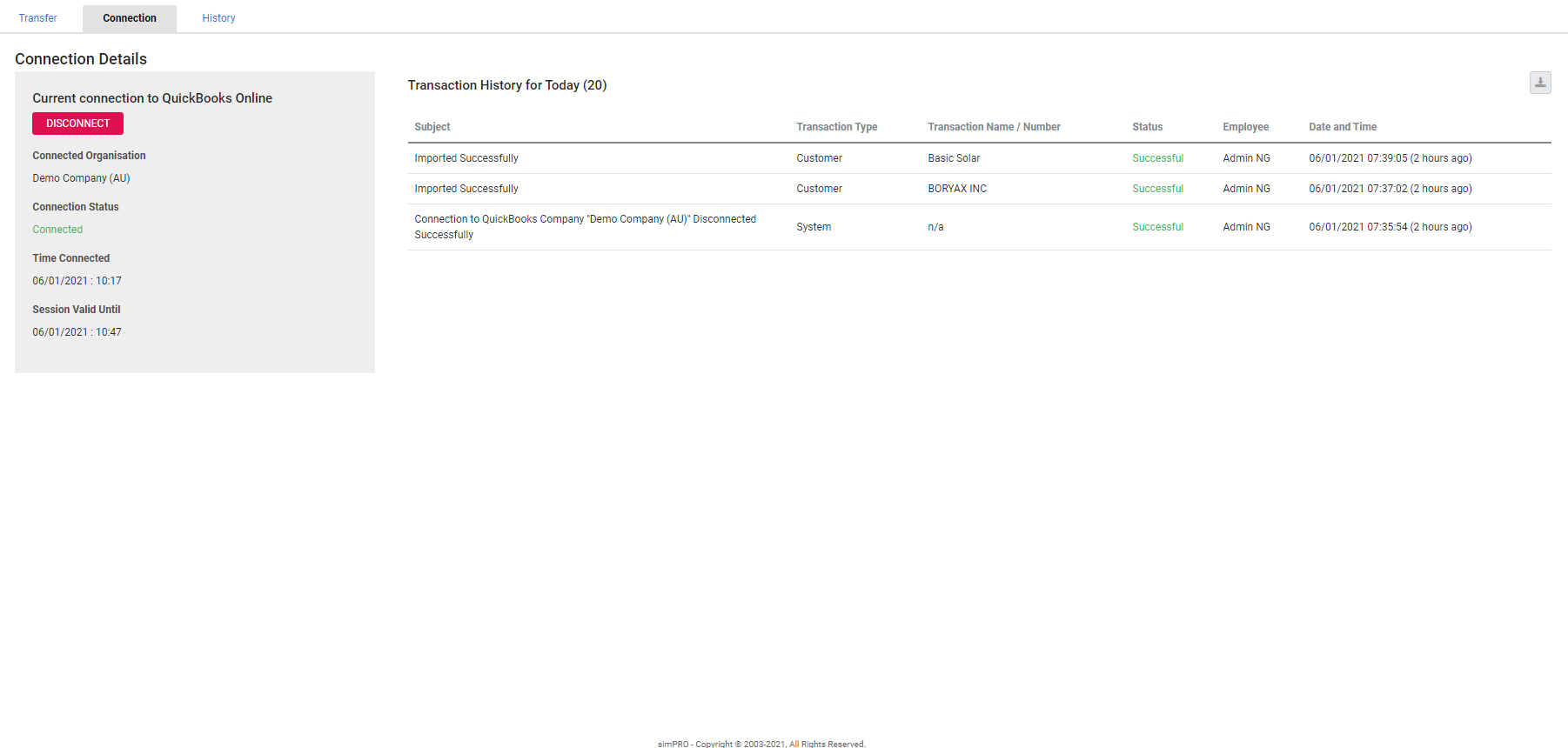Viewport: 1568px width, 748px height.
Task: Select the Basic Solar transaction name
Action: point(954,158)
